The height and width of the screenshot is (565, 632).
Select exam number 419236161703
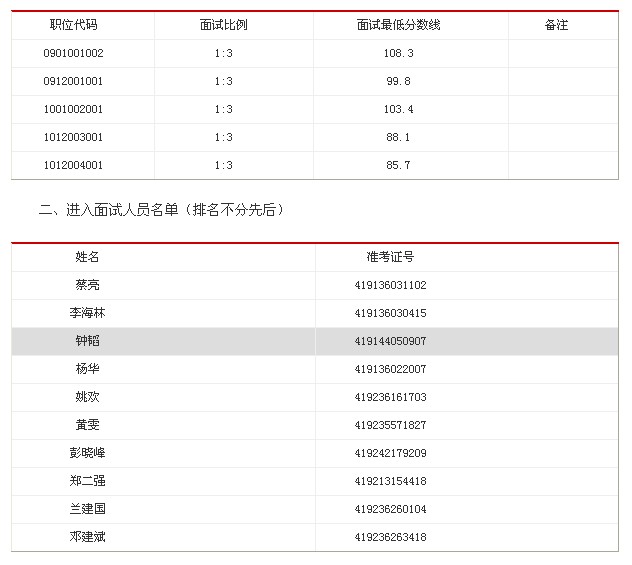pos(390,397)
